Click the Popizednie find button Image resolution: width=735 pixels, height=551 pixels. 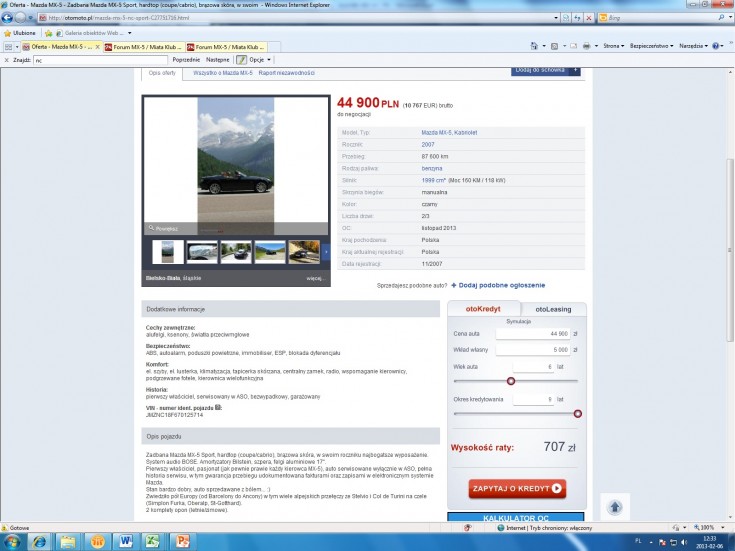[186, 60]
